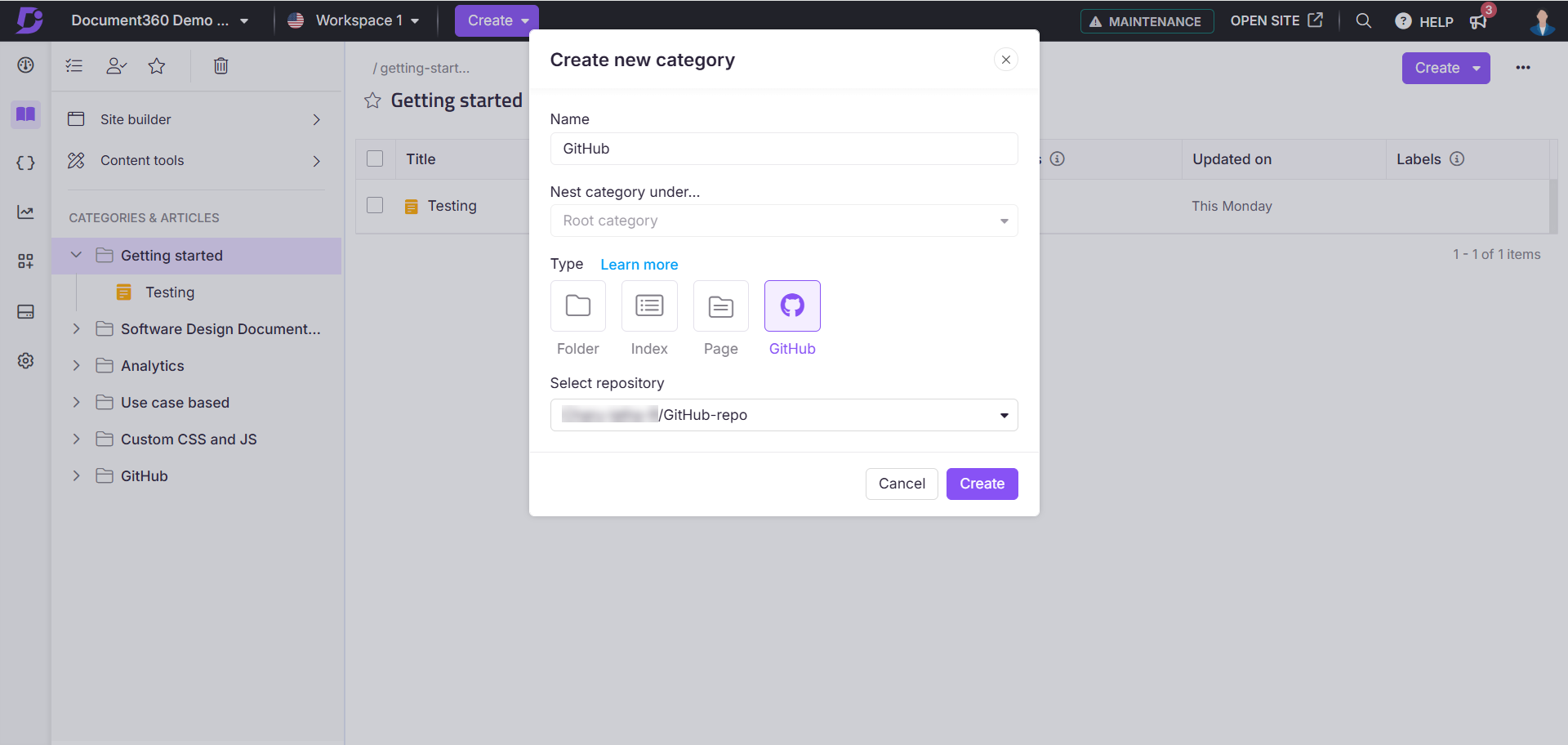Star the Getting started category
The image size is (1568, 745).
(372, 100)
